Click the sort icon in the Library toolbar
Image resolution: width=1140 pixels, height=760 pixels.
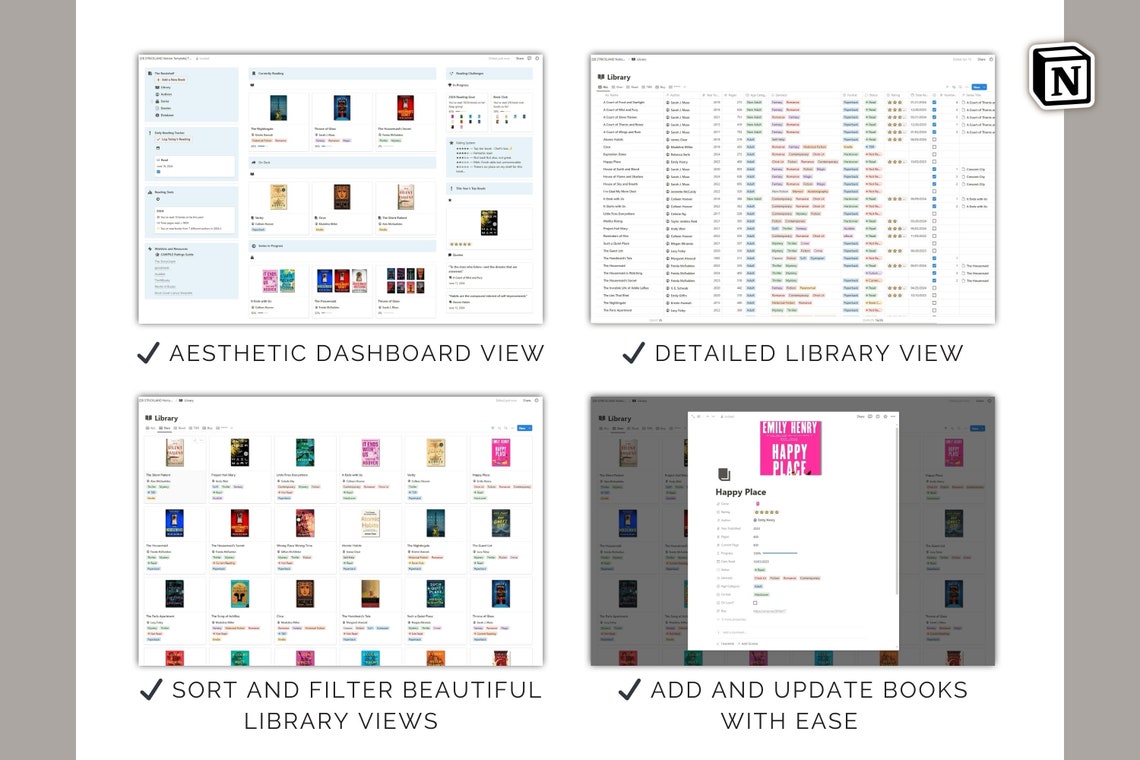[x=954, y=86]
